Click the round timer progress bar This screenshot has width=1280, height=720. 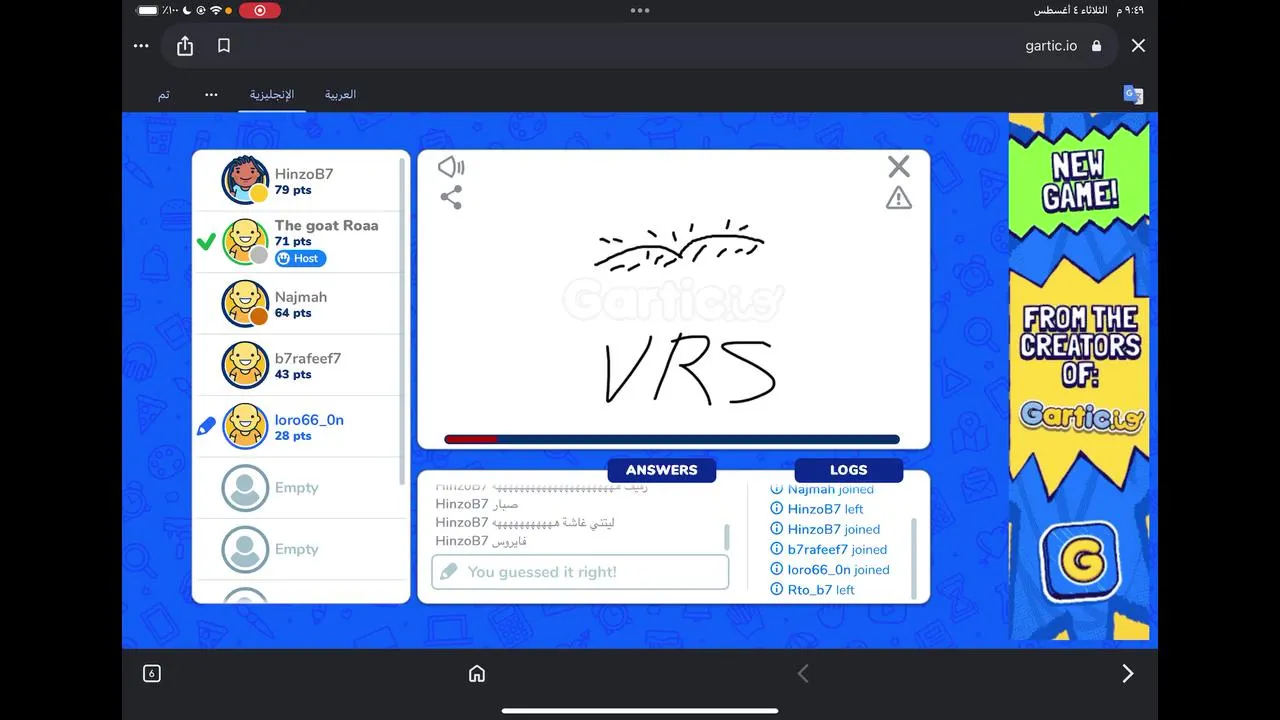672,439
